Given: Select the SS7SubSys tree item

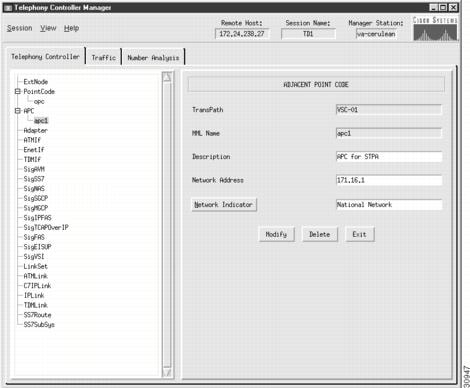Looking at the screenshot, I should [39, 324].
